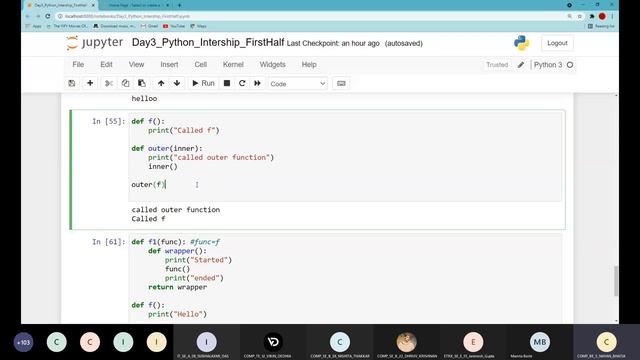
Task: Open the Insert menu
Action: (169, 64)
